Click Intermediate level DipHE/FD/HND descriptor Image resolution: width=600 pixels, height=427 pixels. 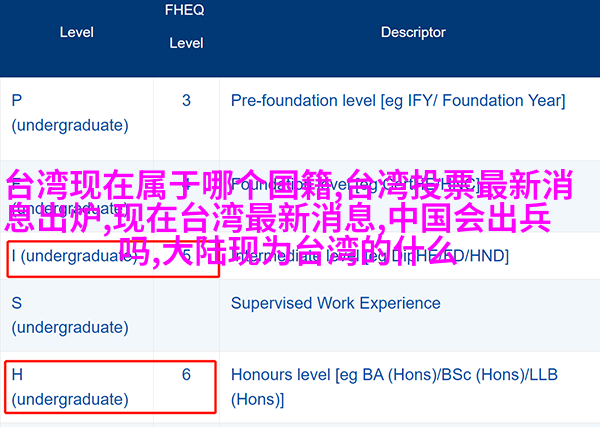click(370, 256)
